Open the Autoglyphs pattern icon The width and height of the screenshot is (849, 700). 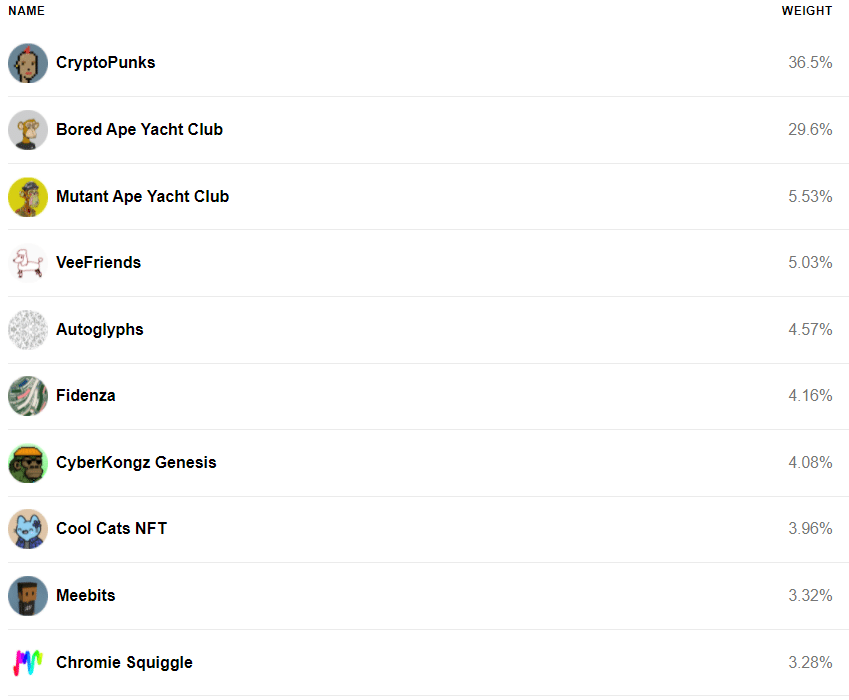28,330
